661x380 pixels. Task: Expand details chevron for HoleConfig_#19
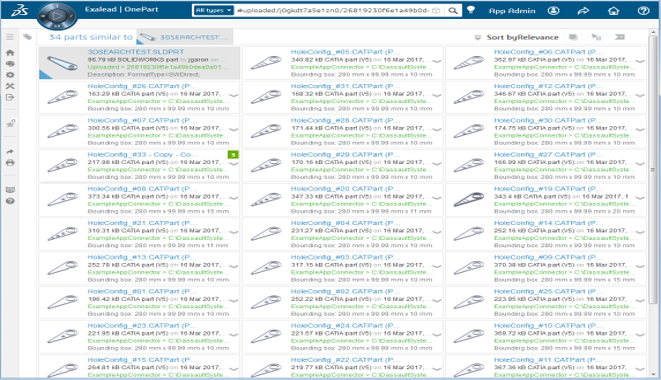[640, 197]
